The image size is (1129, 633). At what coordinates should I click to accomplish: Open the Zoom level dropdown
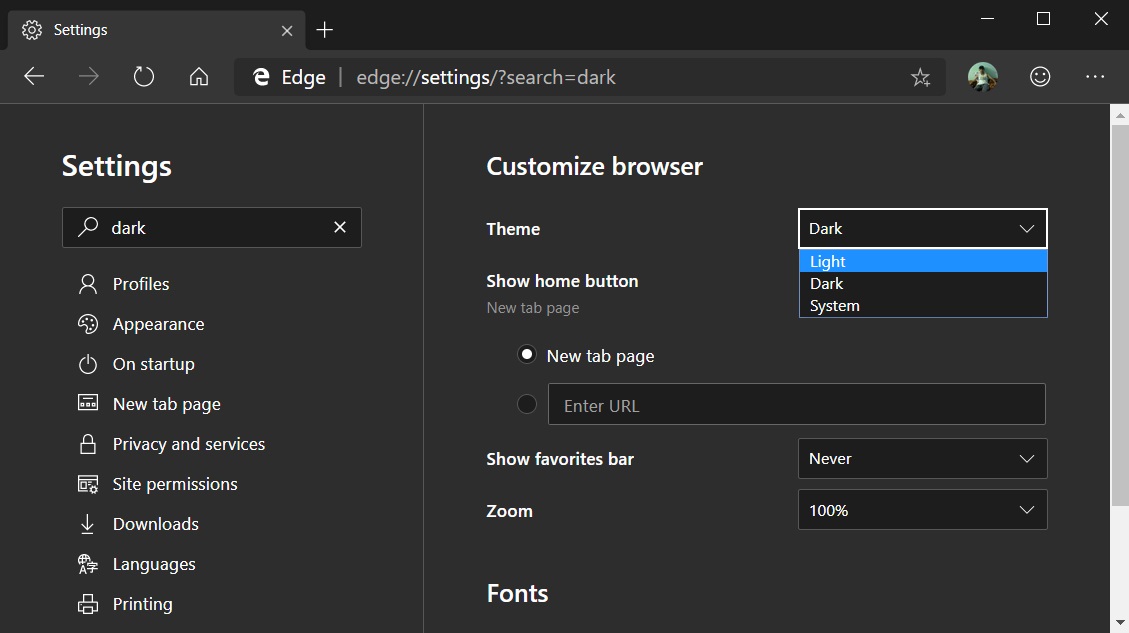tap(921, 510)
